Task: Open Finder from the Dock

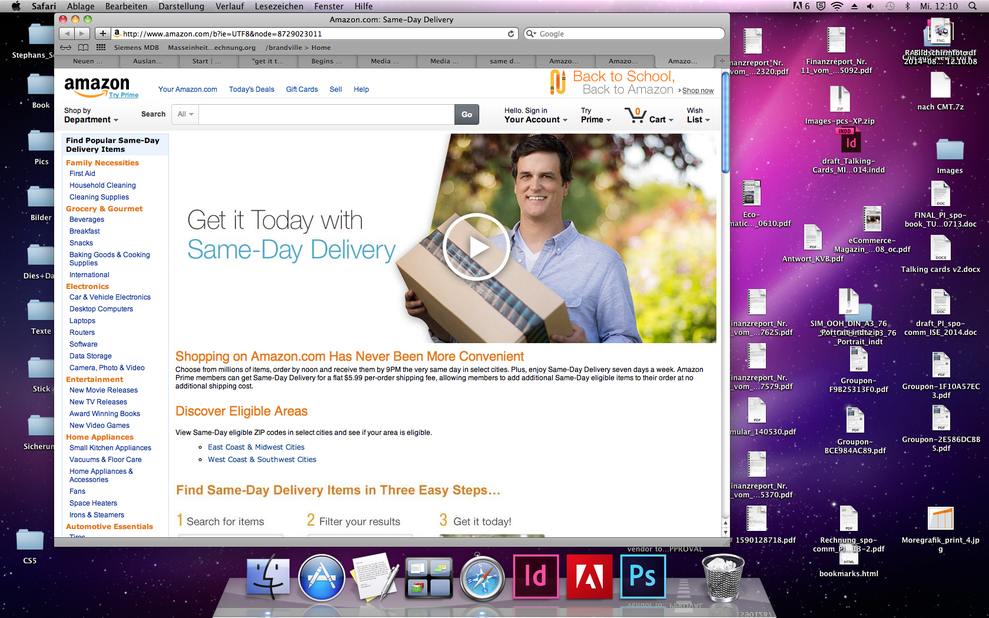Action: point(268,578)
